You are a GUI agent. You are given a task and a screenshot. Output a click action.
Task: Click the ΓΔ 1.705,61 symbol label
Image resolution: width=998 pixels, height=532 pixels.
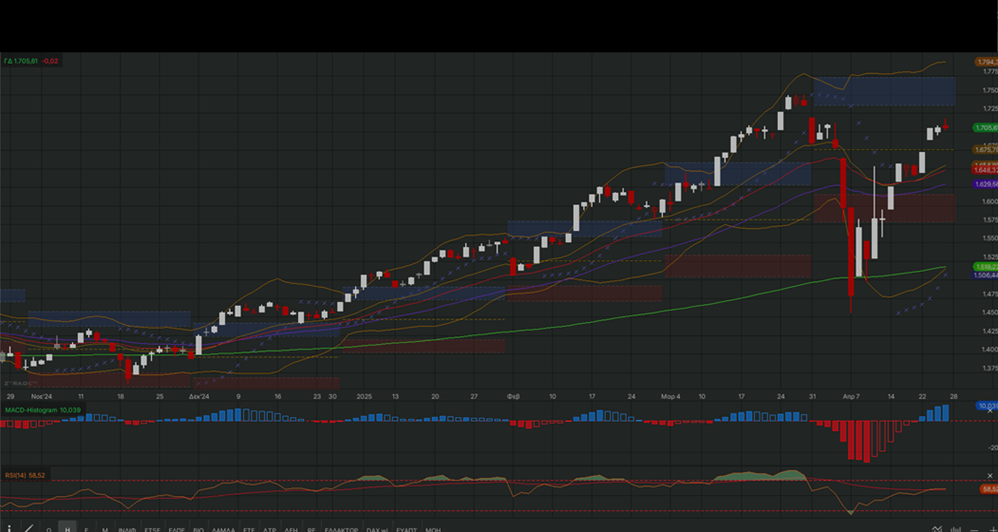[21, 61]
